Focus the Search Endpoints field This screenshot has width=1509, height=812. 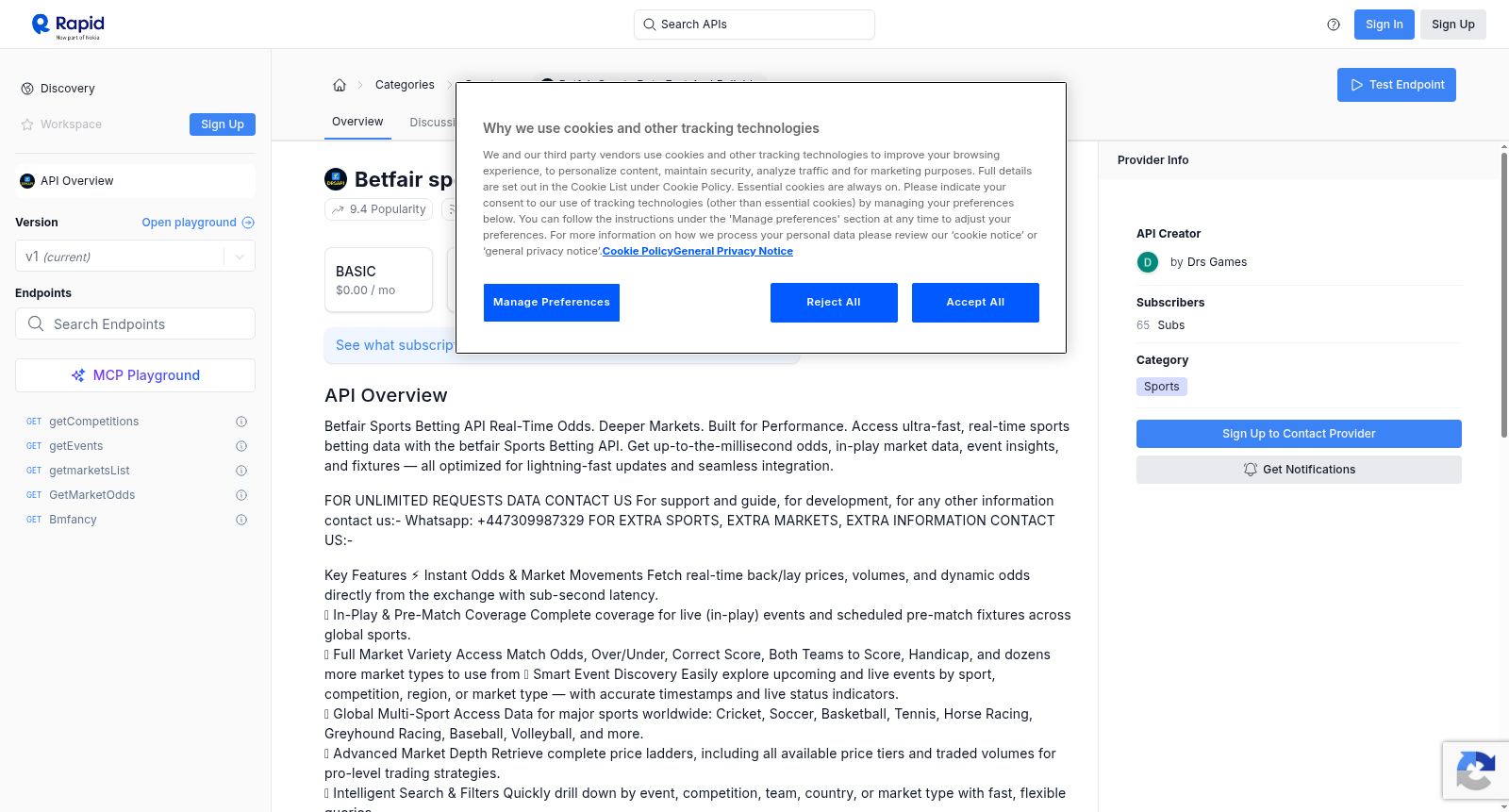(x=135, y=323)
